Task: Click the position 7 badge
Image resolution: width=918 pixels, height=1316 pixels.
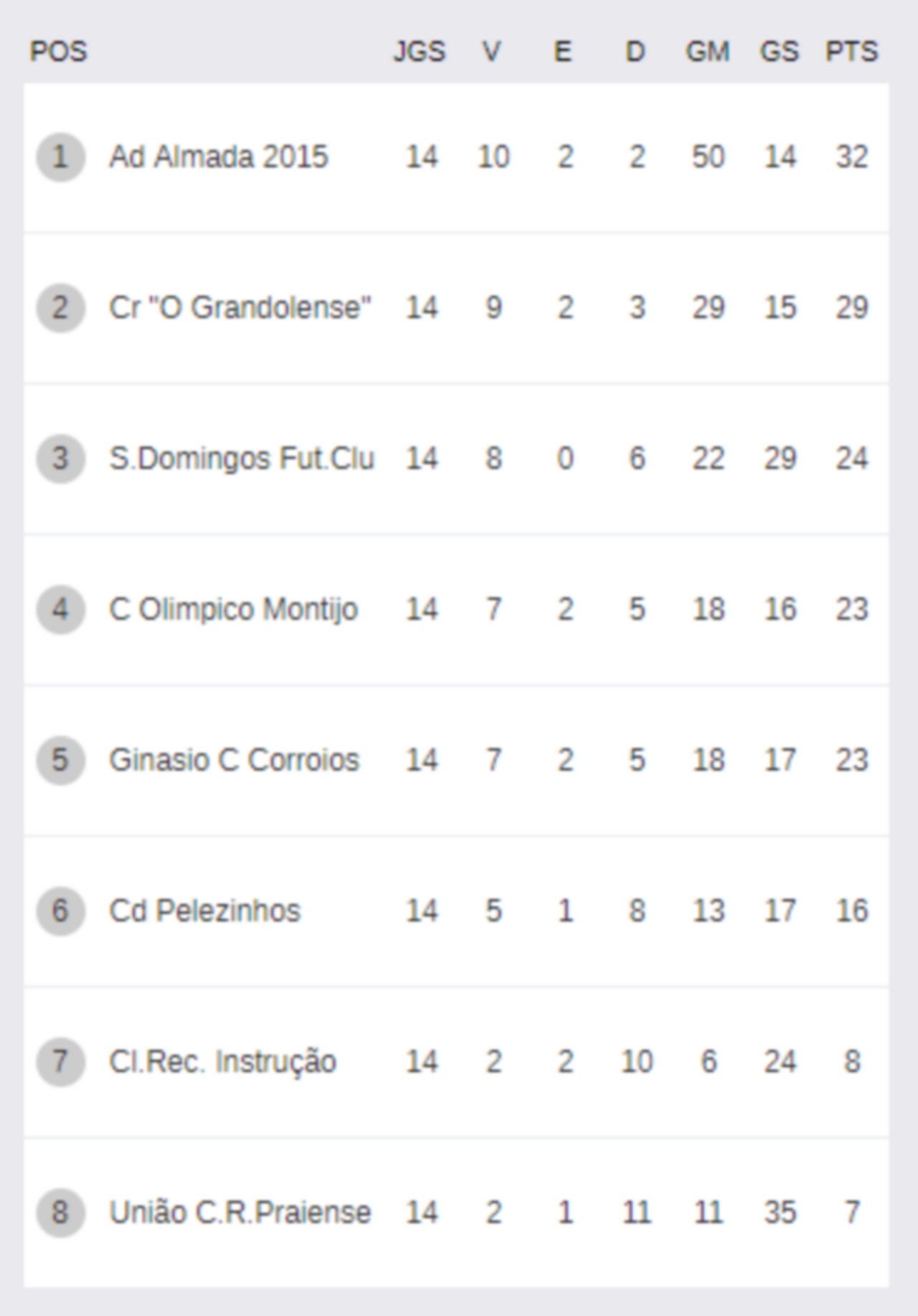Action: pyautogui.click(x=60, y=1061)
